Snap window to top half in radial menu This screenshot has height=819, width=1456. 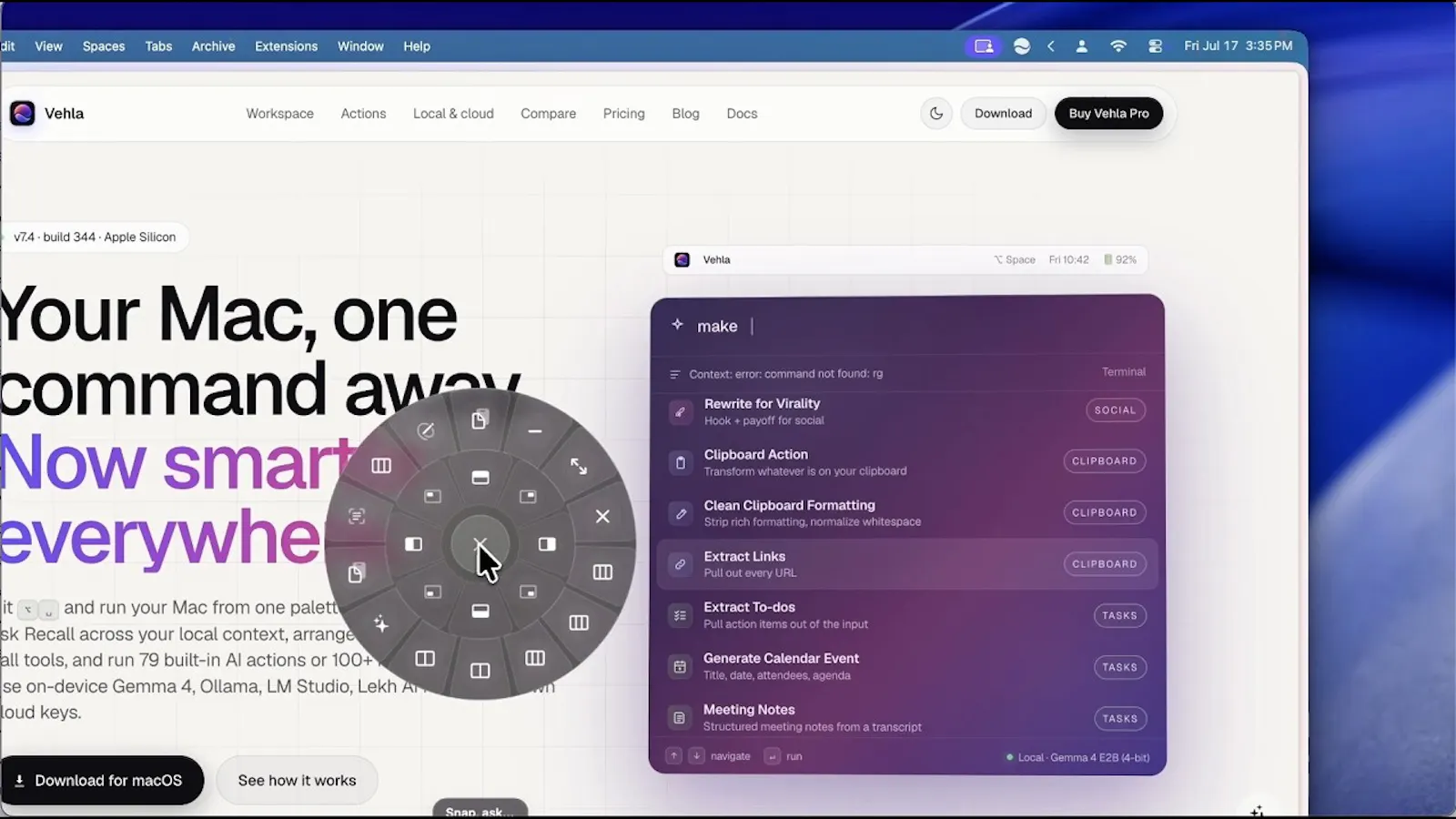[x=480, y=478]
